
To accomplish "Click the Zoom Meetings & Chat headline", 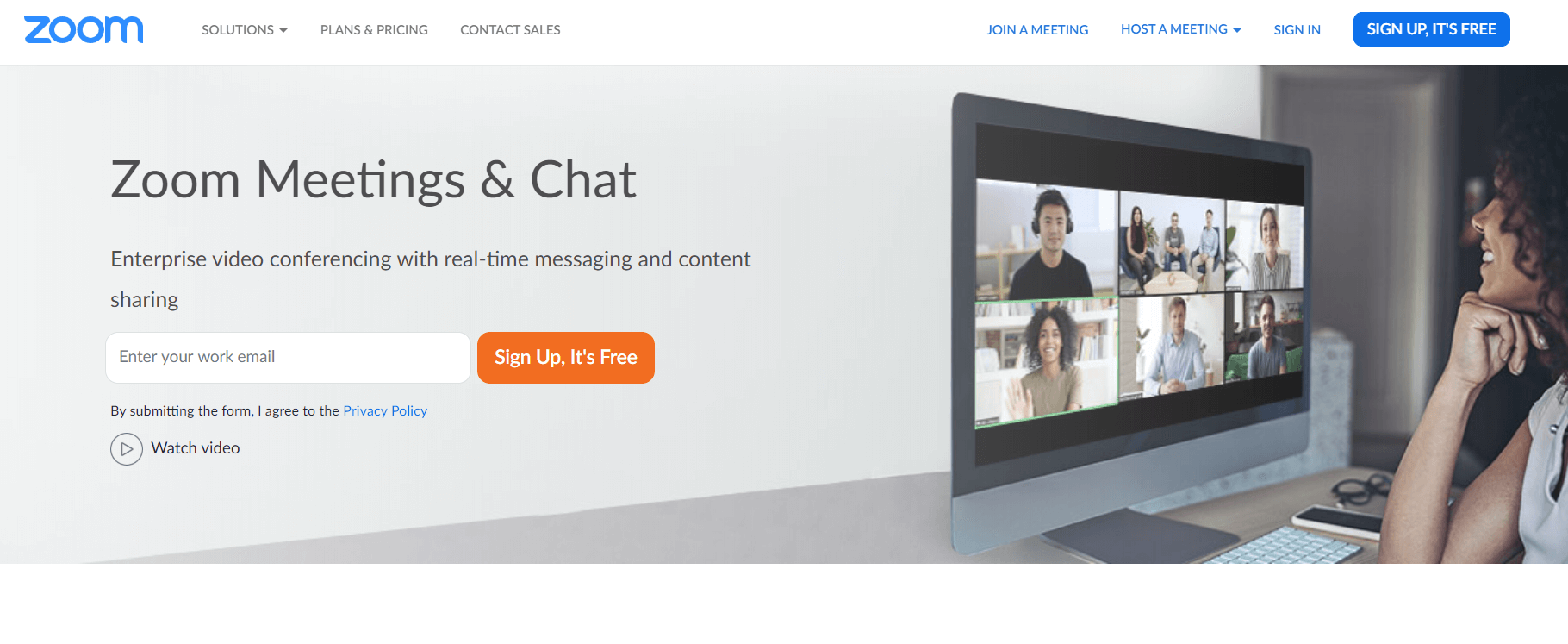I will (x=373, y=179).
